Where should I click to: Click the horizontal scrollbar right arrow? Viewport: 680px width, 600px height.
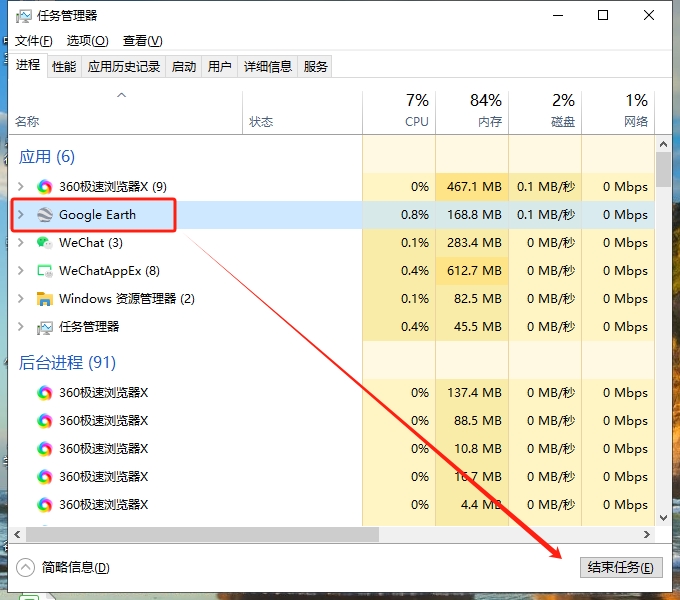point(647,535)
